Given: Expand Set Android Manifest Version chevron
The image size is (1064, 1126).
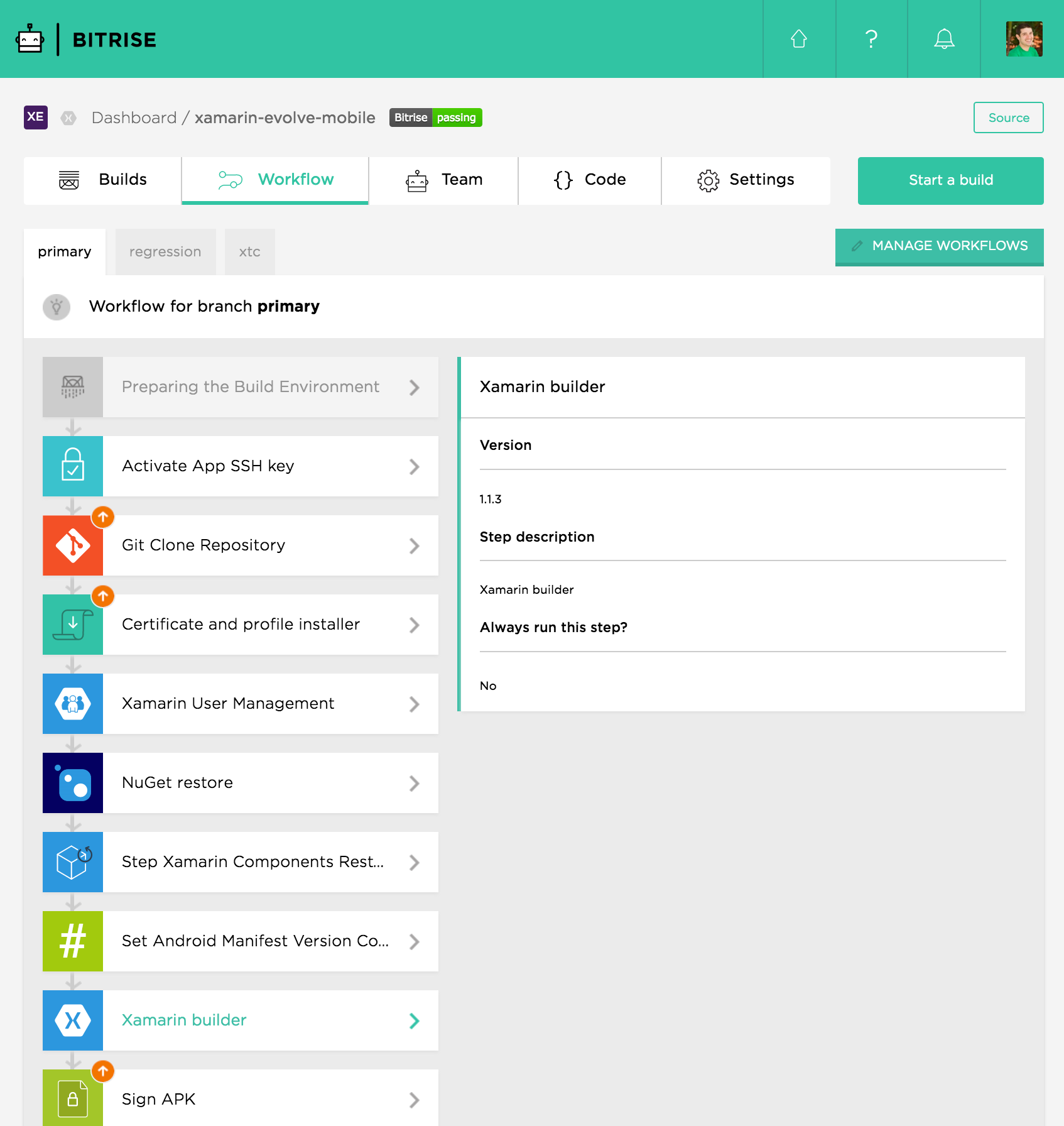Looking at the screenshot, I should (x=414, y=941).
